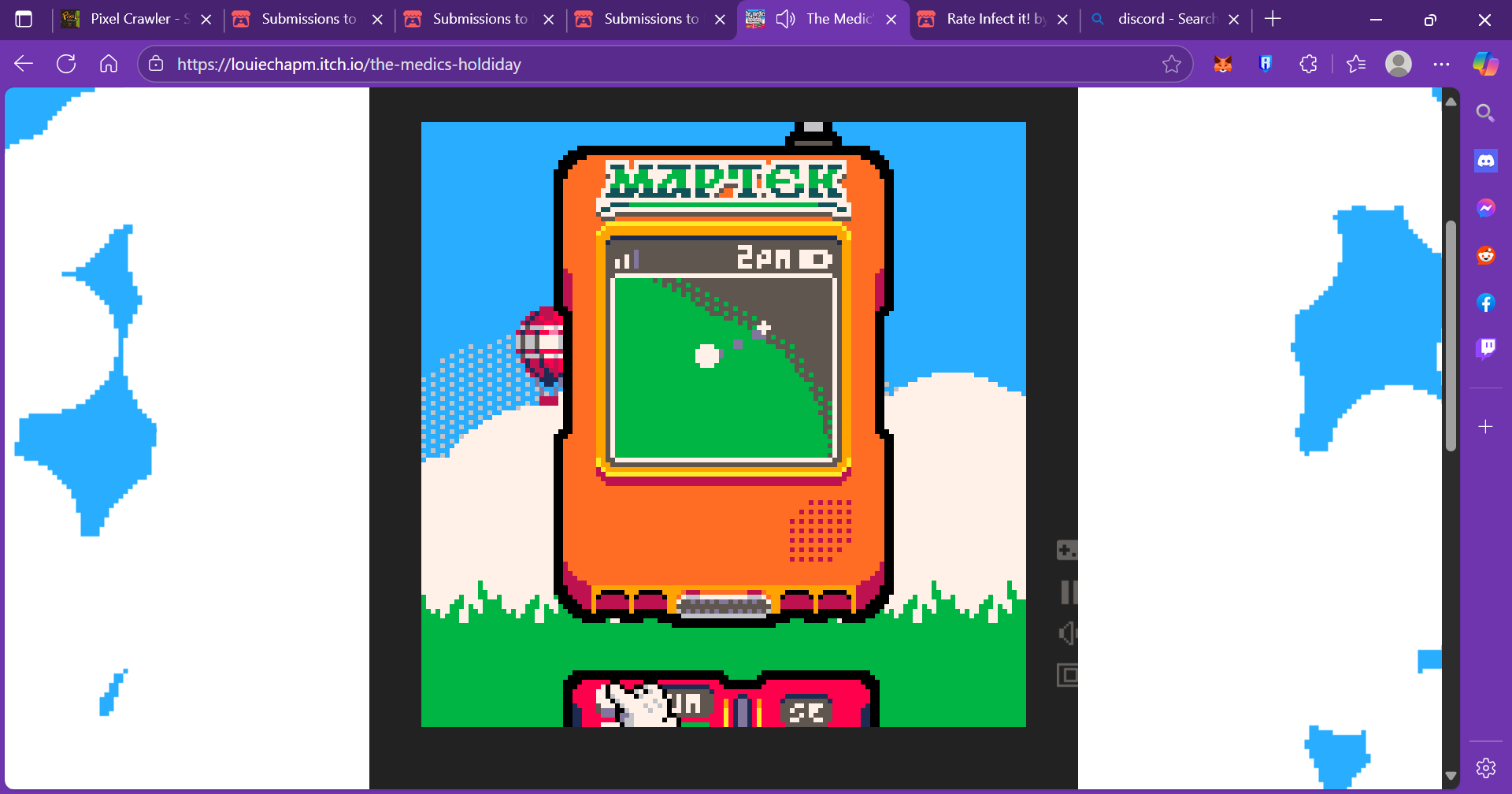Open the Extensions puzzle menu

pos(1308,64)
